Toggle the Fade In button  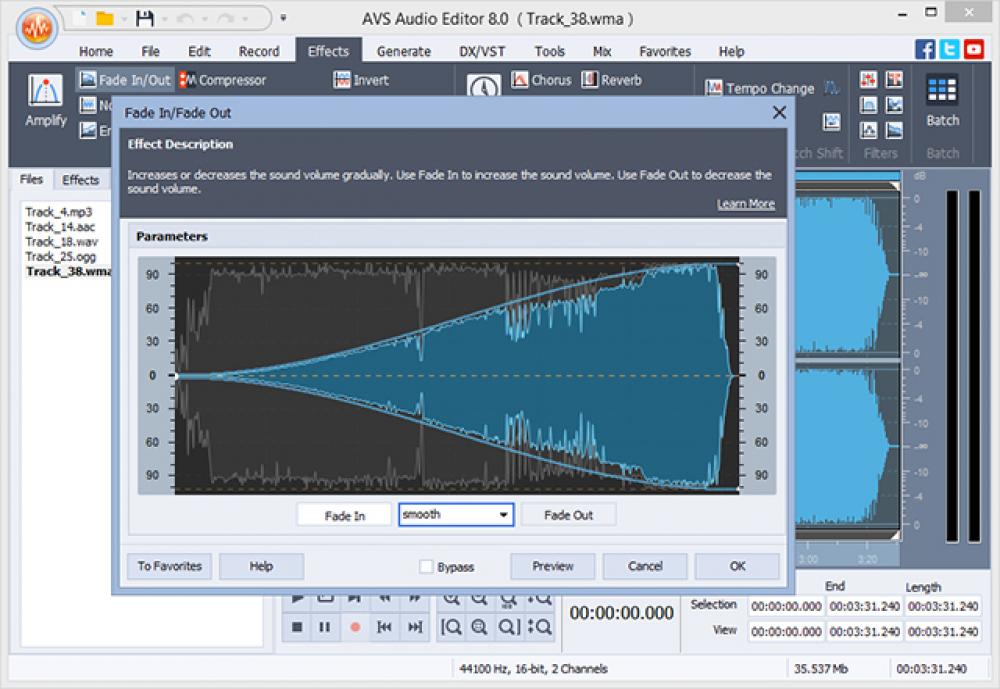point(343,514)
